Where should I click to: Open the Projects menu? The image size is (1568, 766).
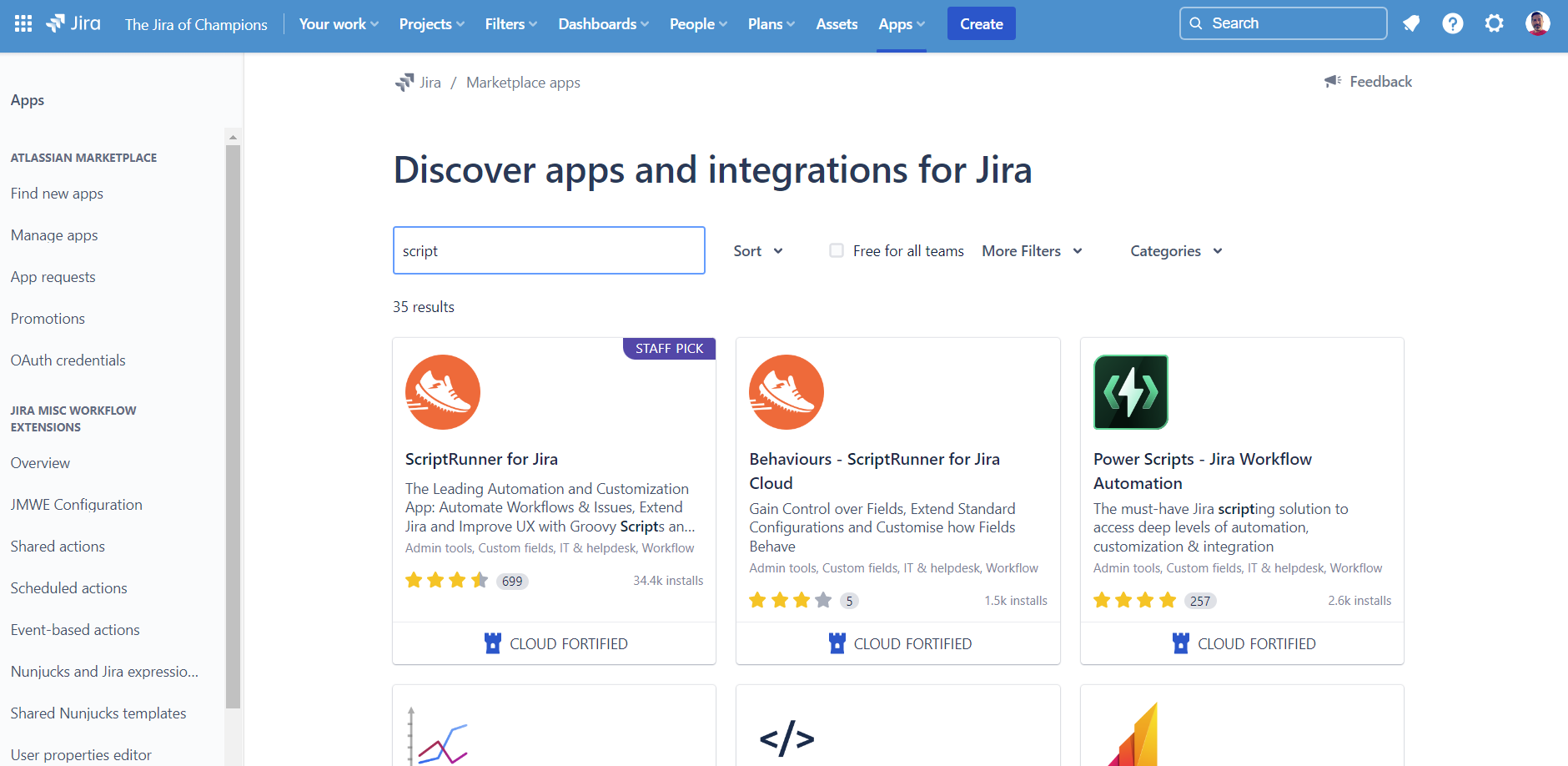click(430, 23)
